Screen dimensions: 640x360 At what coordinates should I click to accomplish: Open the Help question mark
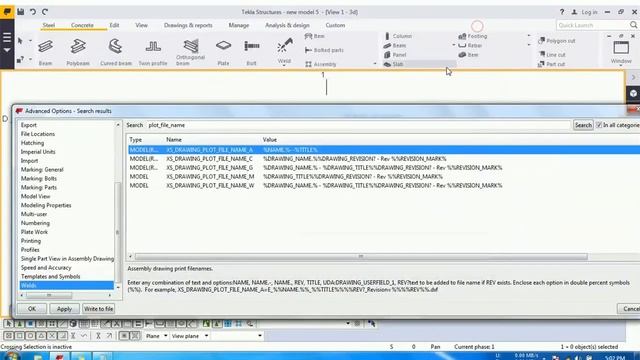tap(562, 12)
